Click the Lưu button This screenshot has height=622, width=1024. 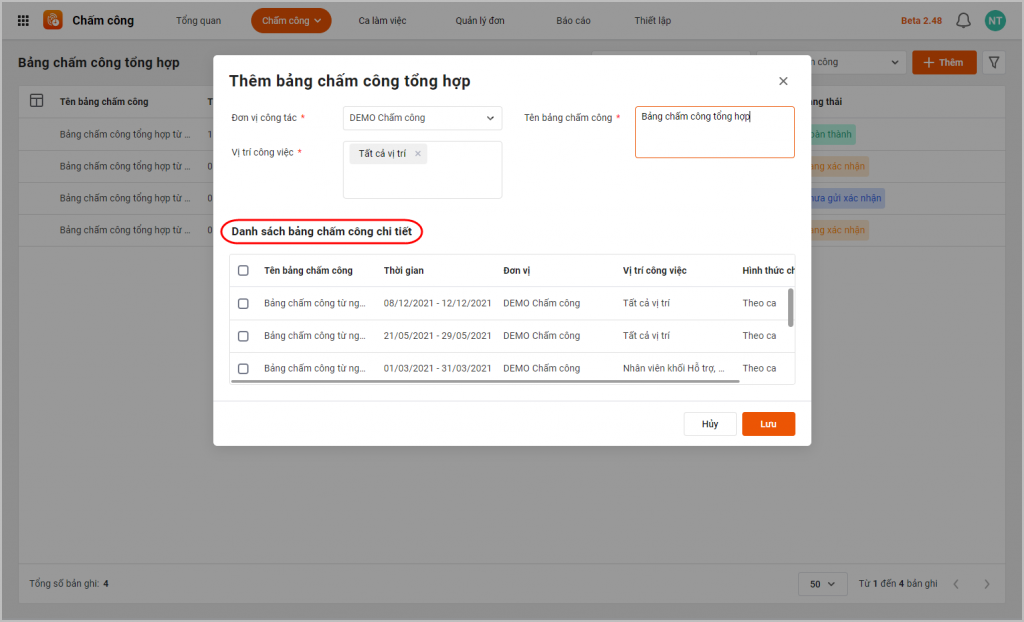(768, 424)
